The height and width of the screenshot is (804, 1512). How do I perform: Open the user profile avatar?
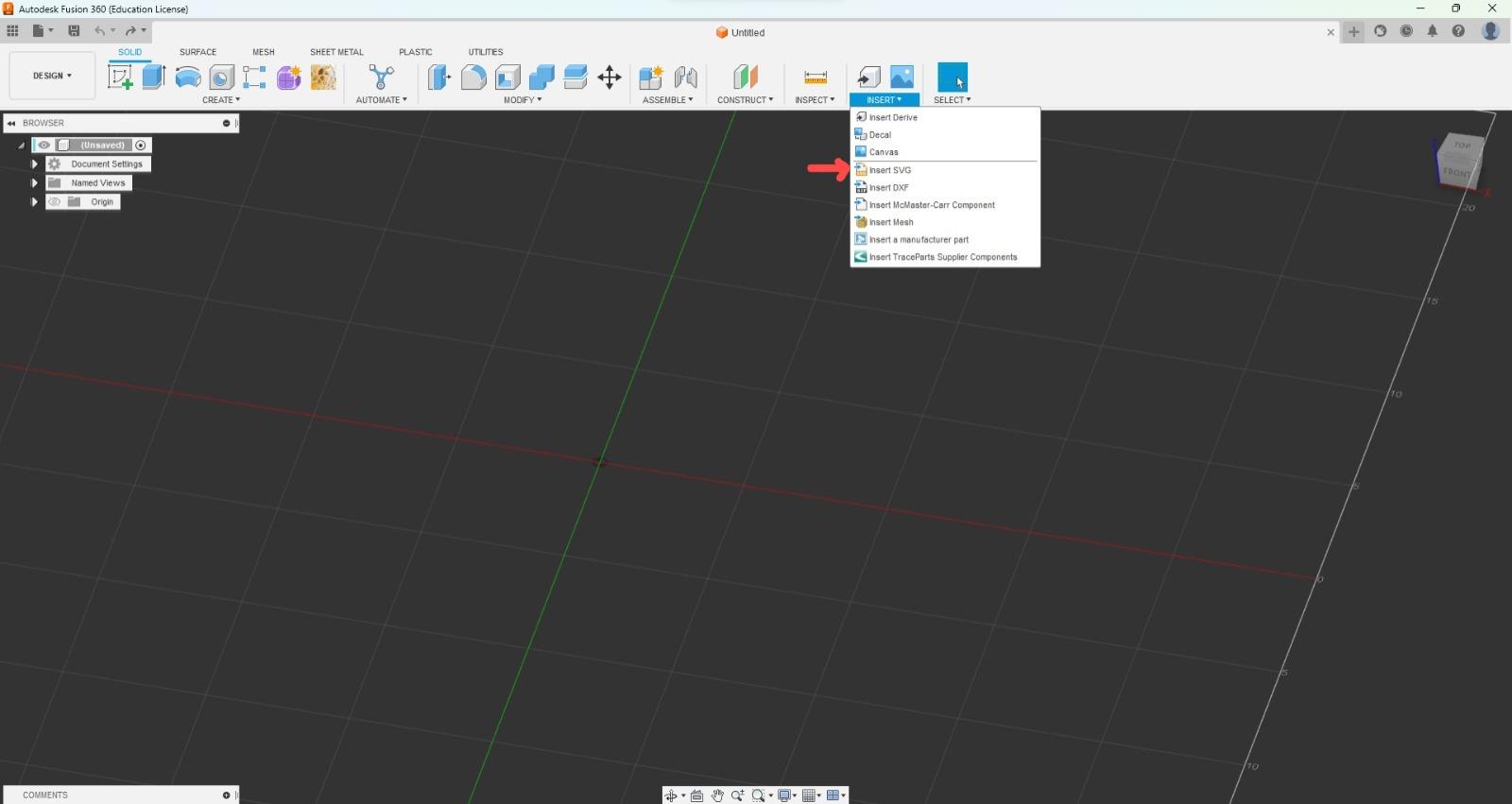tap(1490, 31)
